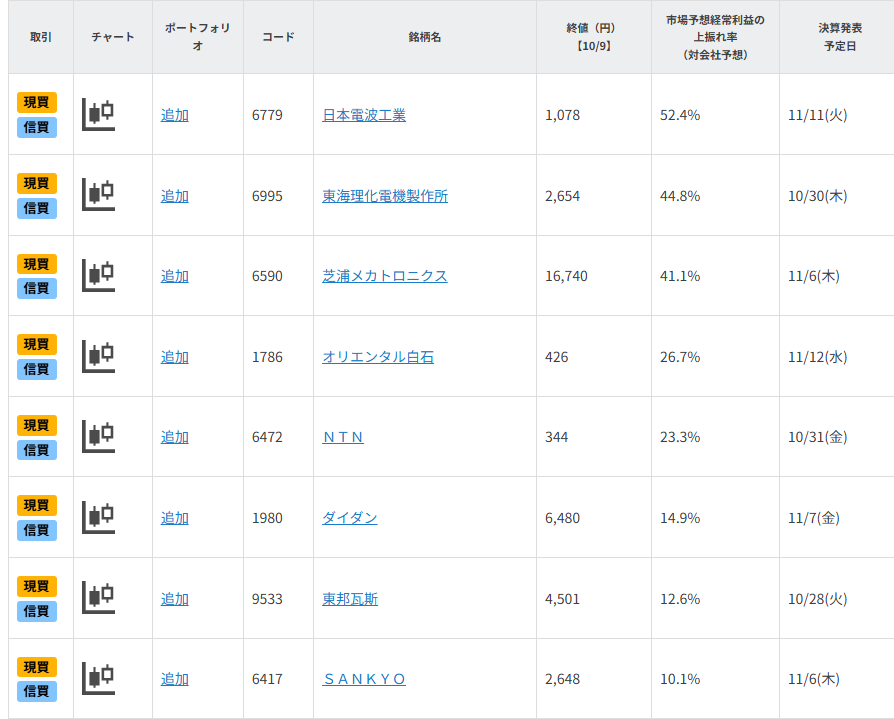The height and width of the screenshot is (719, 894).
Task: Open candlestick chart for 芝浦メカトロニクス
Action: point(98,275)
